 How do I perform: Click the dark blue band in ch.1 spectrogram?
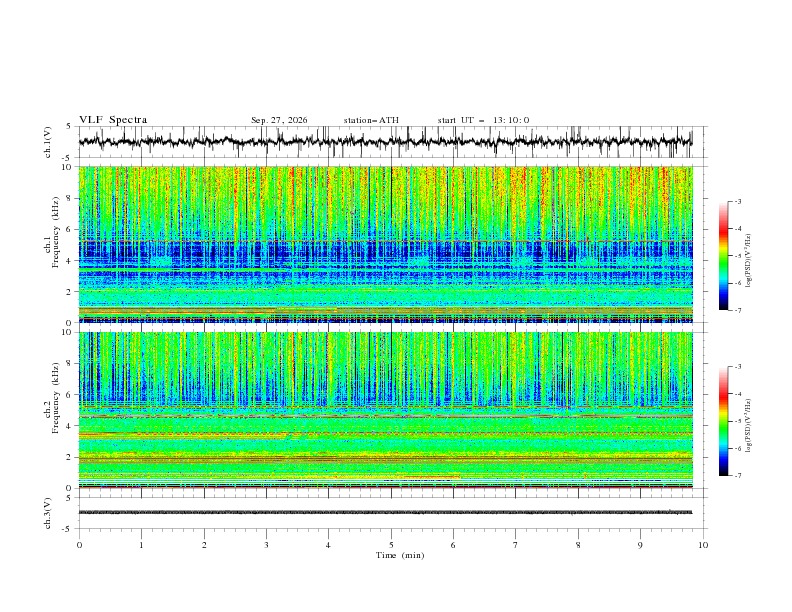click(x=385, y=251)
